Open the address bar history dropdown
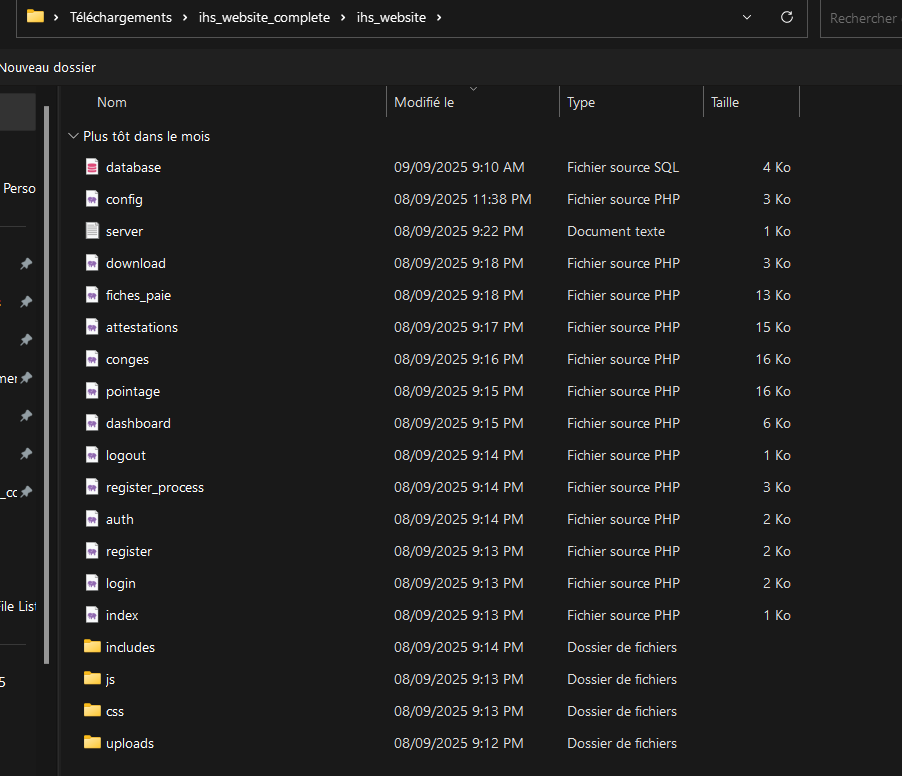Screen dimensions: 902x776 point(747,17)
